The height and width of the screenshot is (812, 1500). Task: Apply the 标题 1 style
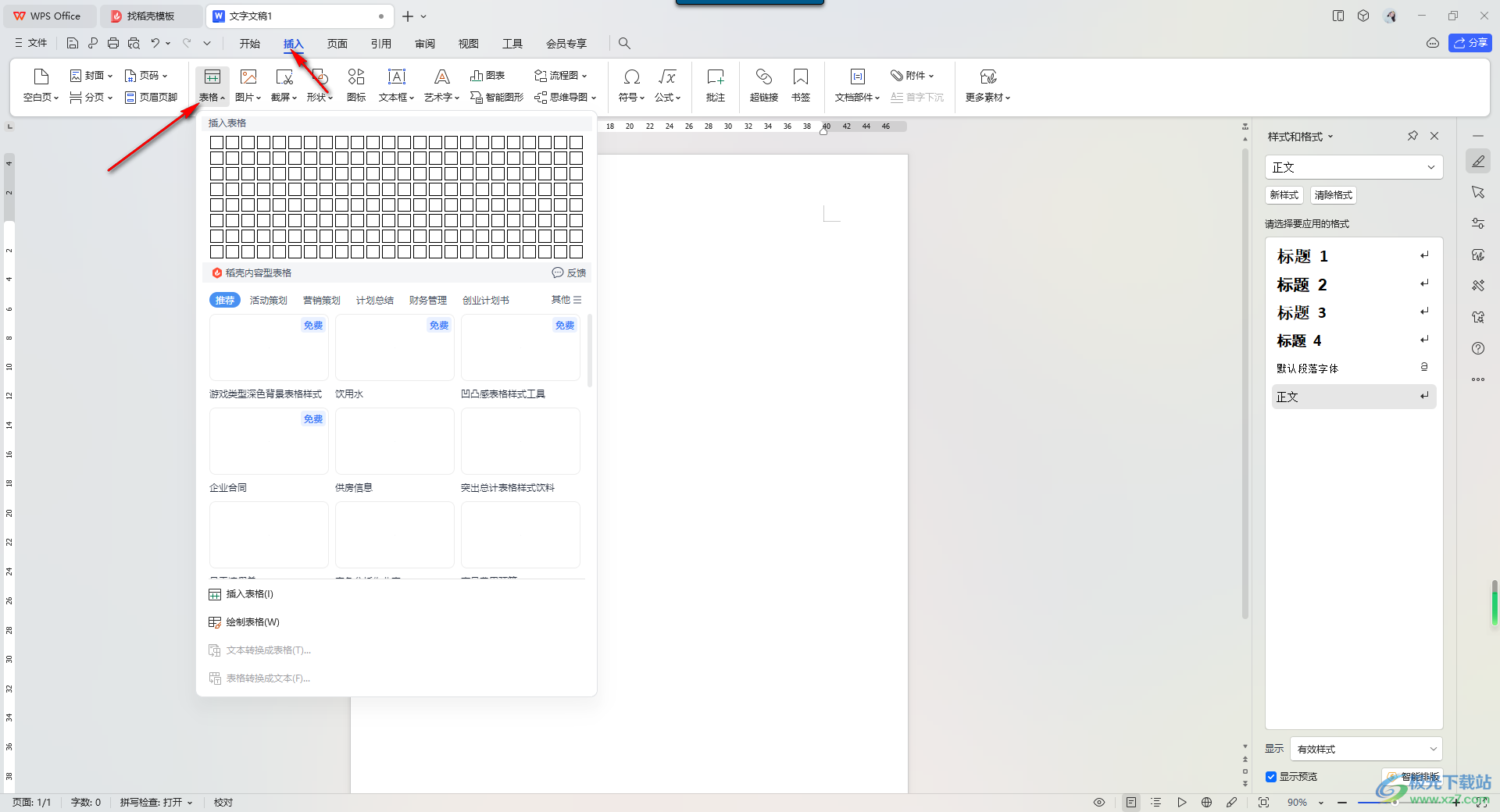coord(1354,256)
